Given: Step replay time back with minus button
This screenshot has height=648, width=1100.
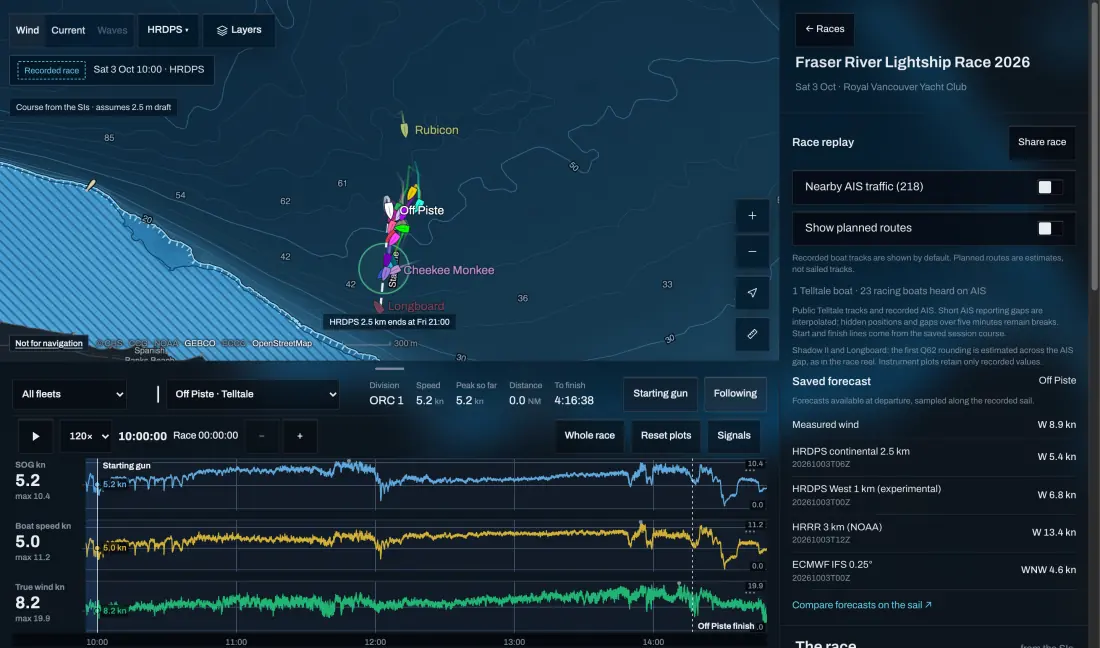Looking at the screenshot, I should point(262,436).
